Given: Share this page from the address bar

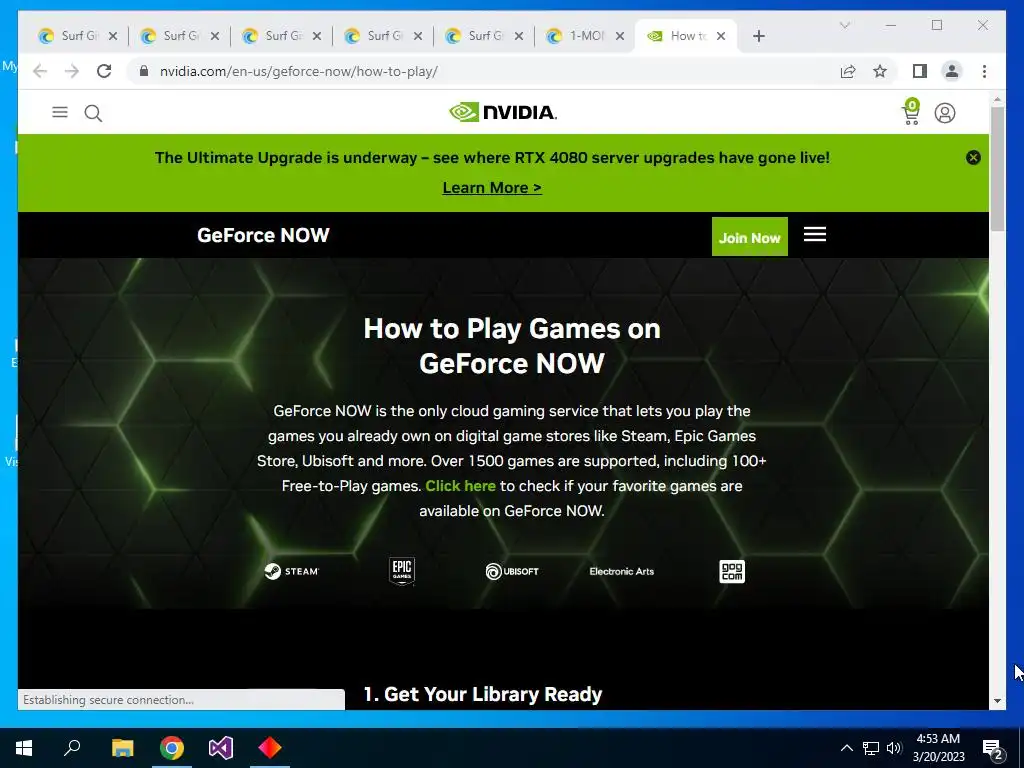Looking at the screenshot, I should (848, 71).
